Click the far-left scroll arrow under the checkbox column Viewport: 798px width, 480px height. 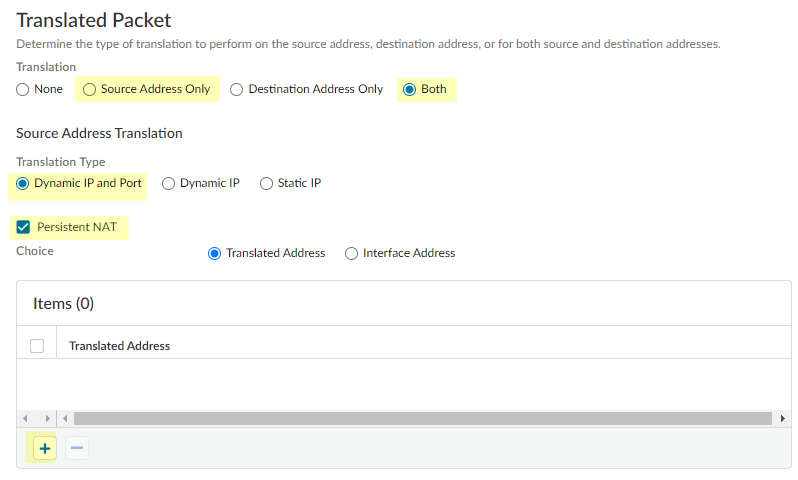pos(26,418)
